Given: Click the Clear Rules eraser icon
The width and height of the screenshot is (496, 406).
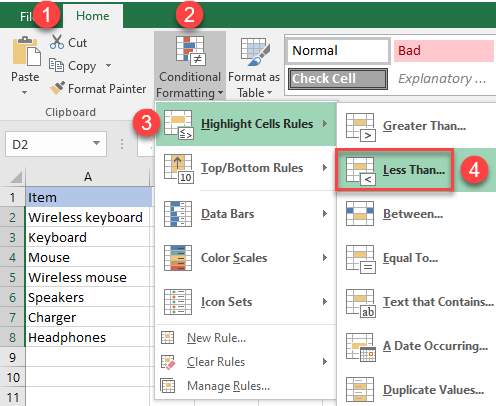Looking at the screenshot, I should 168,362.
